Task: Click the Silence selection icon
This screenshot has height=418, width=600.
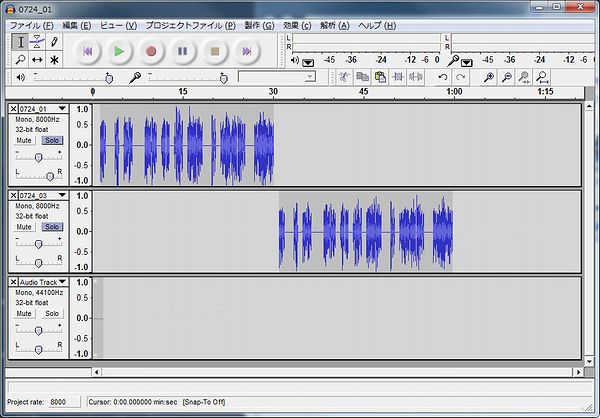Action: click(416, 77)
